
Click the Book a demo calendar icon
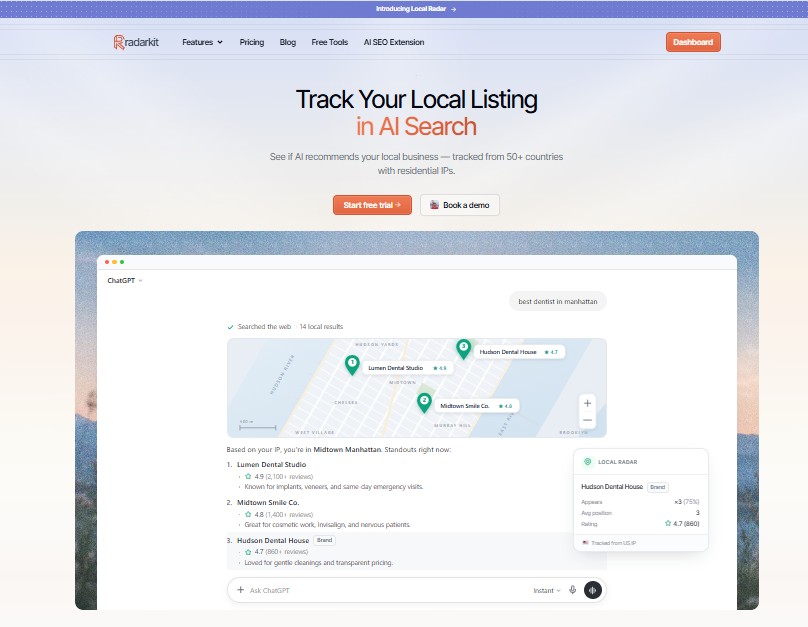[434, 205]
